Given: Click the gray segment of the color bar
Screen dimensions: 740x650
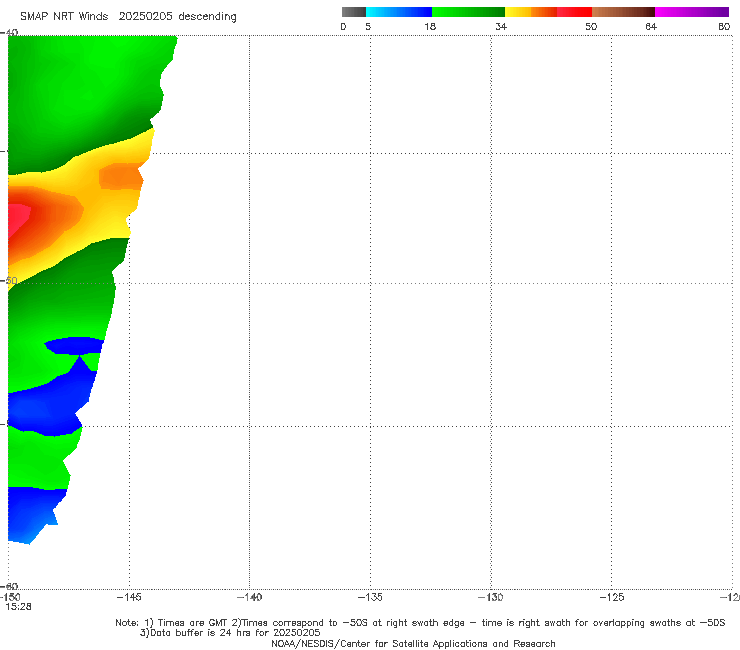Looking at the screenshot, I should click(354, 12).
